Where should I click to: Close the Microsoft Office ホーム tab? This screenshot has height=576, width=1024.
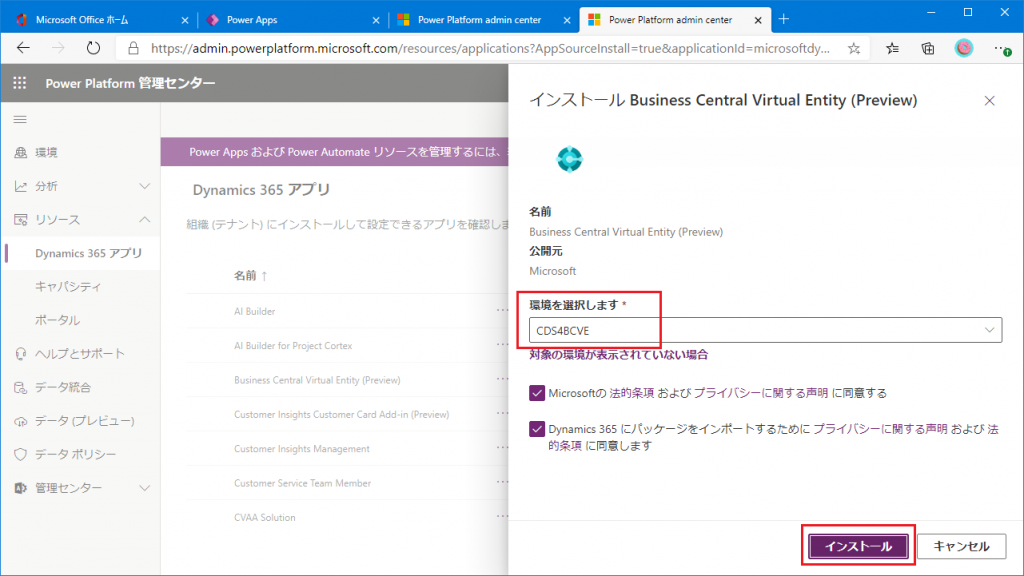pos(185,20)
